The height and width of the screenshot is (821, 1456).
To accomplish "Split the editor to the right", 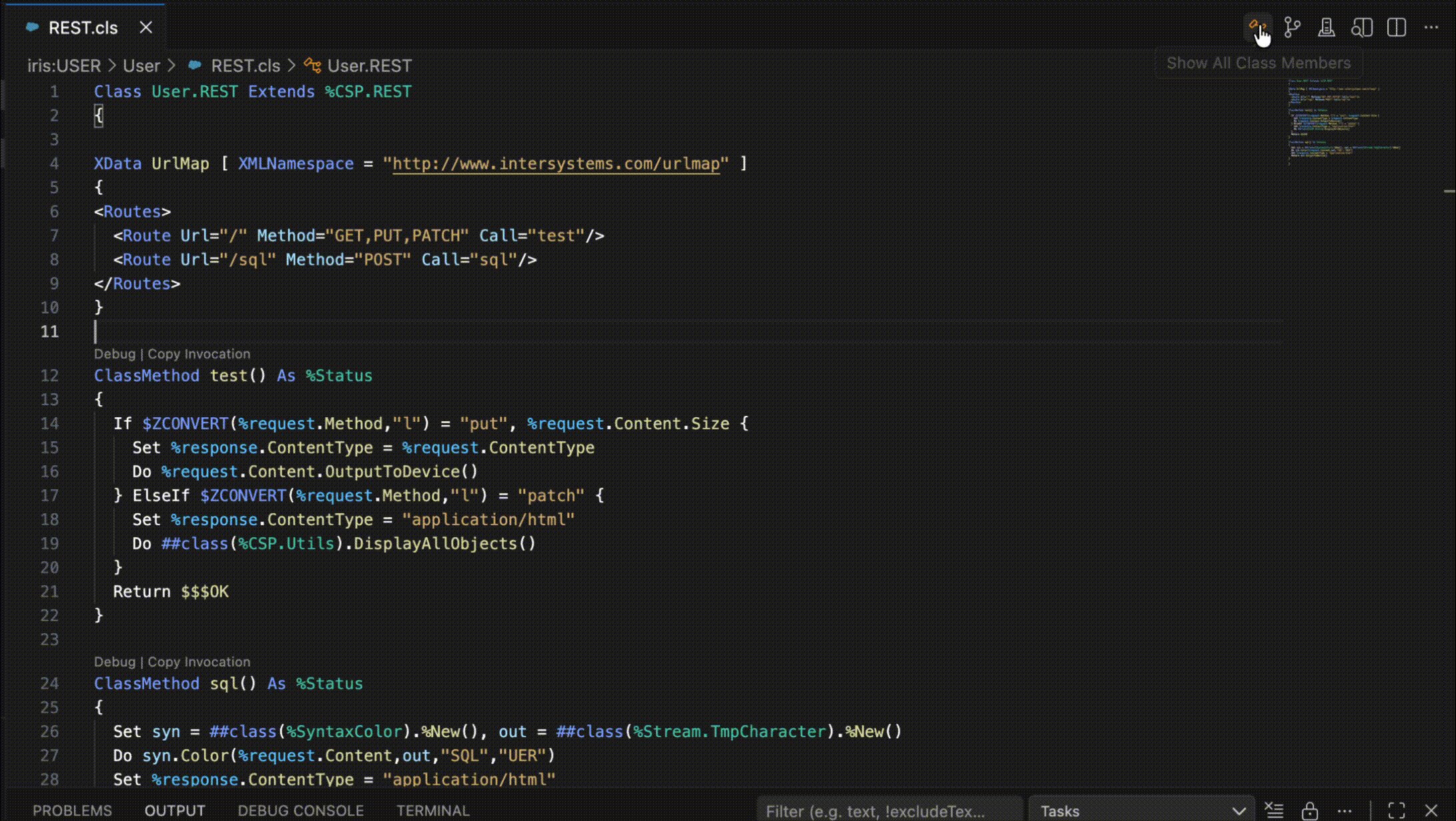I will tap(1397, 27).
